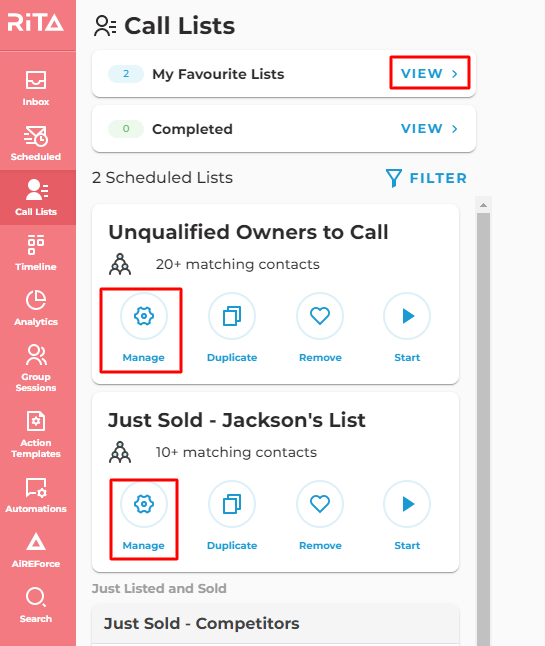Open the Timeline section
The height and width of the screenshot is (646, 545).
coord(36,253)
